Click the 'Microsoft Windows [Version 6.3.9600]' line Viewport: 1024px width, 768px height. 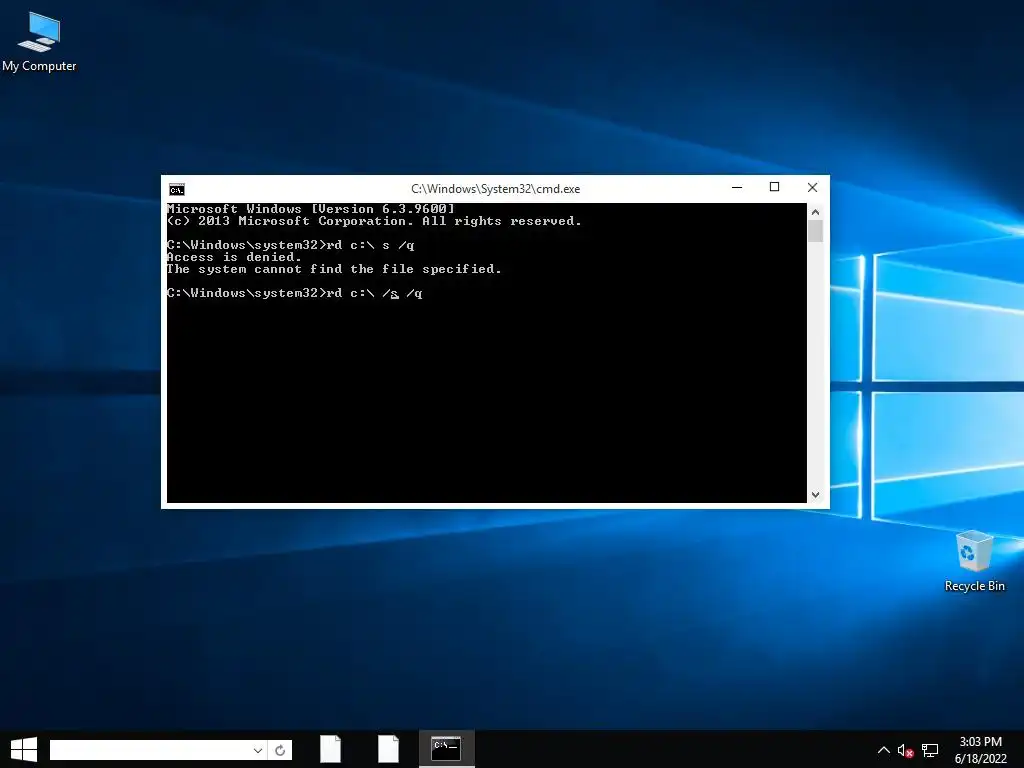point(311,209)
